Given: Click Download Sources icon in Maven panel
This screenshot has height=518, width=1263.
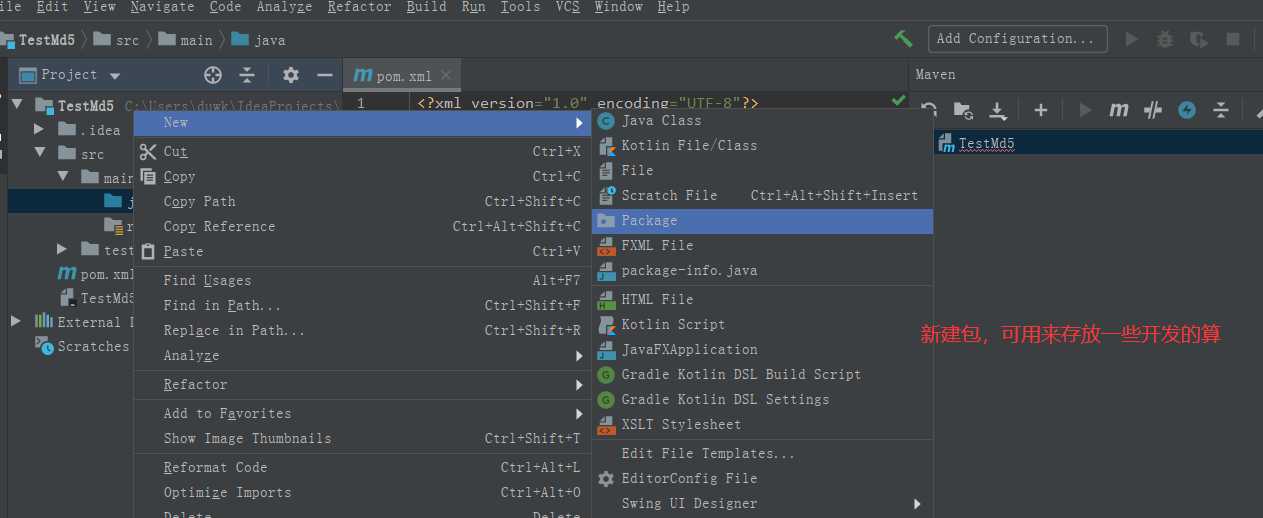Looking at the screenshot, I should point(997,110).
